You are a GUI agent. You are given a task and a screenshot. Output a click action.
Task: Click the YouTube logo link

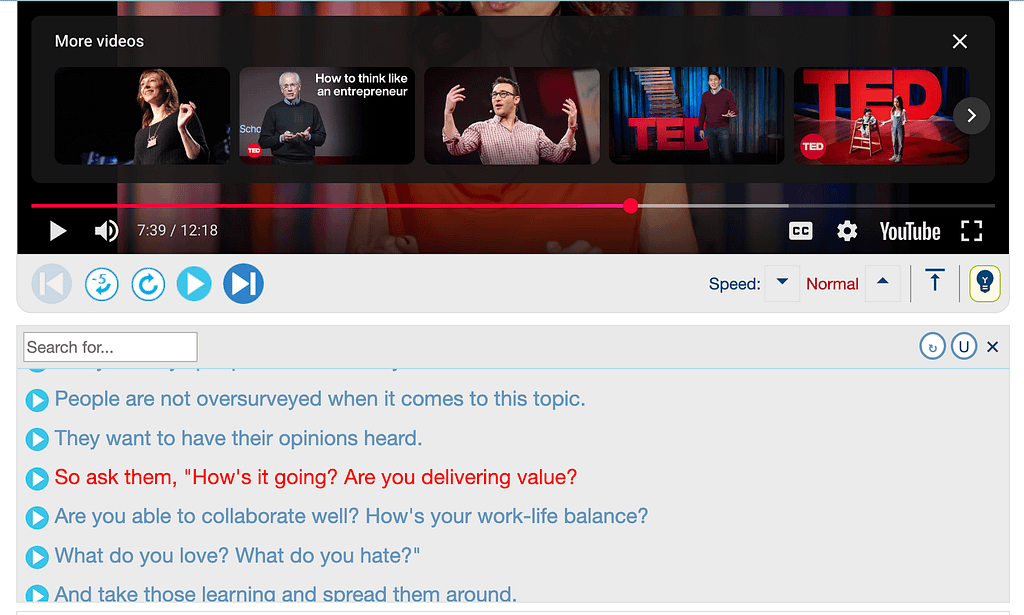(x=909, y=231)
